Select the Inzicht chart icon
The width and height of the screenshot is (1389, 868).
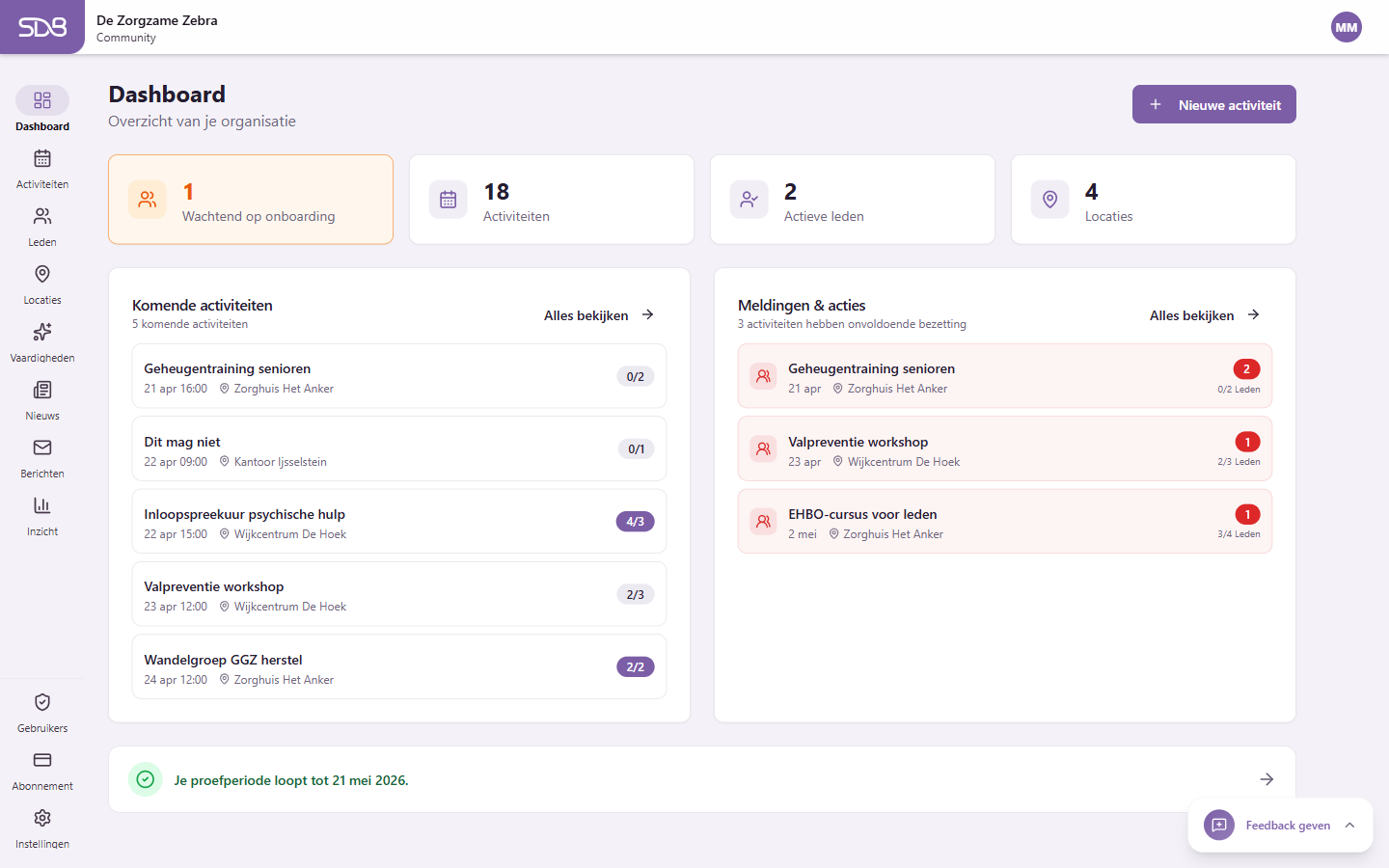[42, 505]
